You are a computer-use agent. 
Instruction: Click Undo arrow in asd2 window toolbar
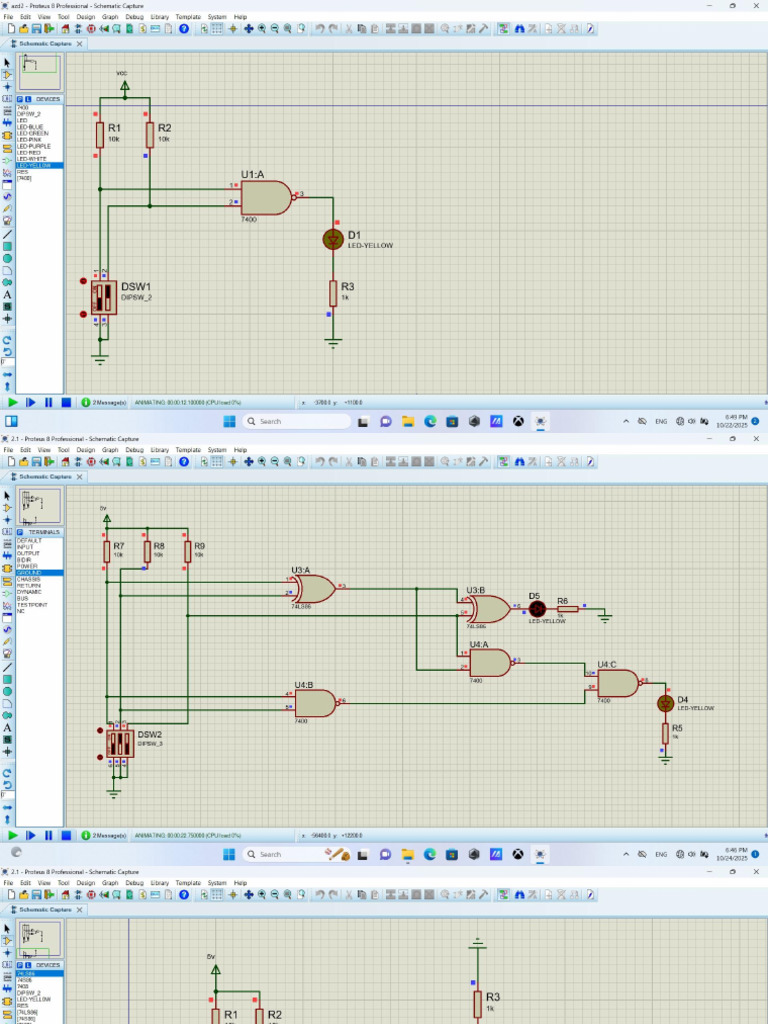pyautogui.click(x=320, y=29)
